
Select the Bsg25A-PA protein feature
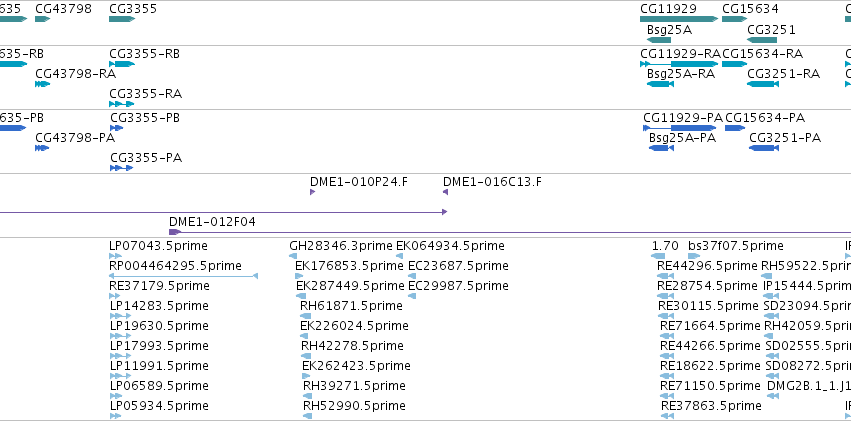[x=661, y=148]
